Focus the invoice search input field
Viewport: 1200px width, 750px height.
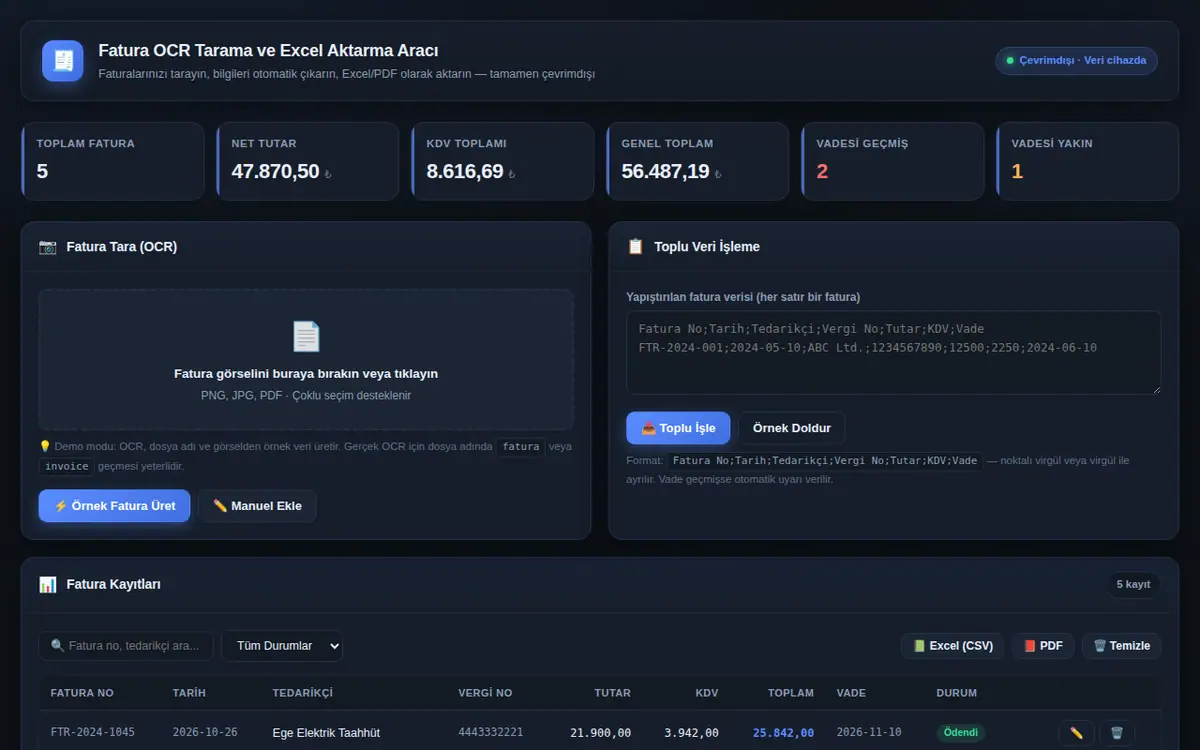click(x=126, y=646)
